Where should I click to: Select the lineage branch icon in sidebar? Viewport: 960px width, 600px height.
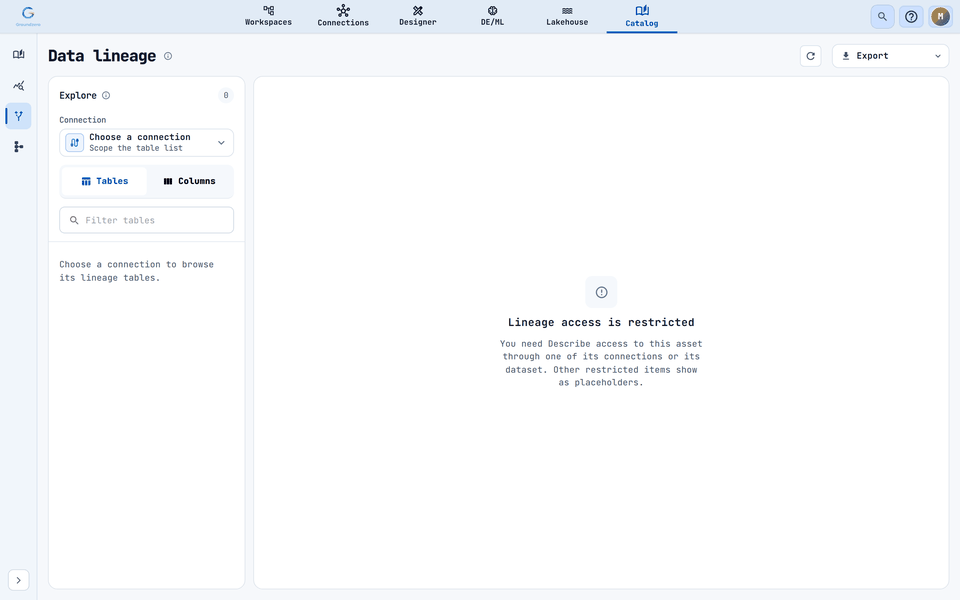18,116
